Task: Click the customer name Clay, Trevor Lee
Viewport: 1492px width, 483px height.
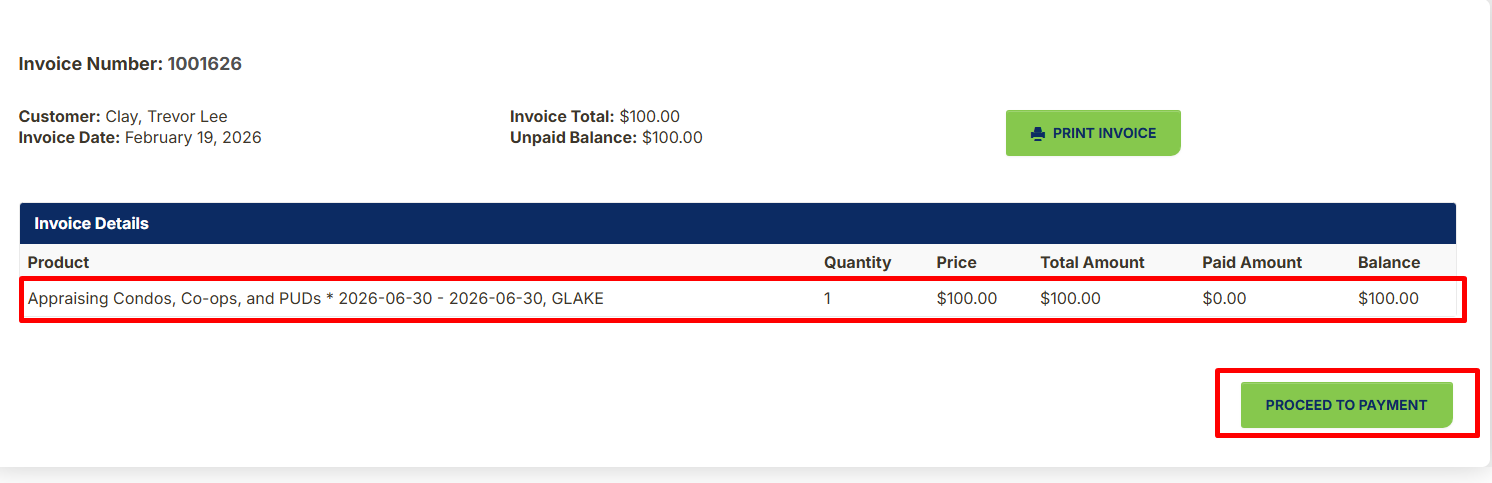Action: coord(166,117)
